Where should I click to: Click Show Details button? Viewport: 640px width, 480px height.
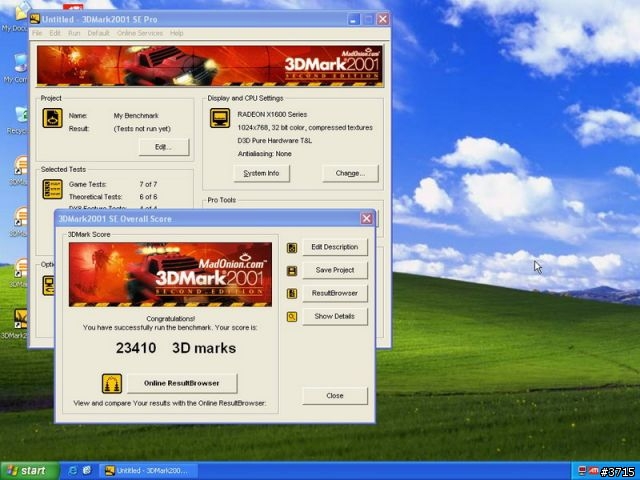tap(335, 316)
